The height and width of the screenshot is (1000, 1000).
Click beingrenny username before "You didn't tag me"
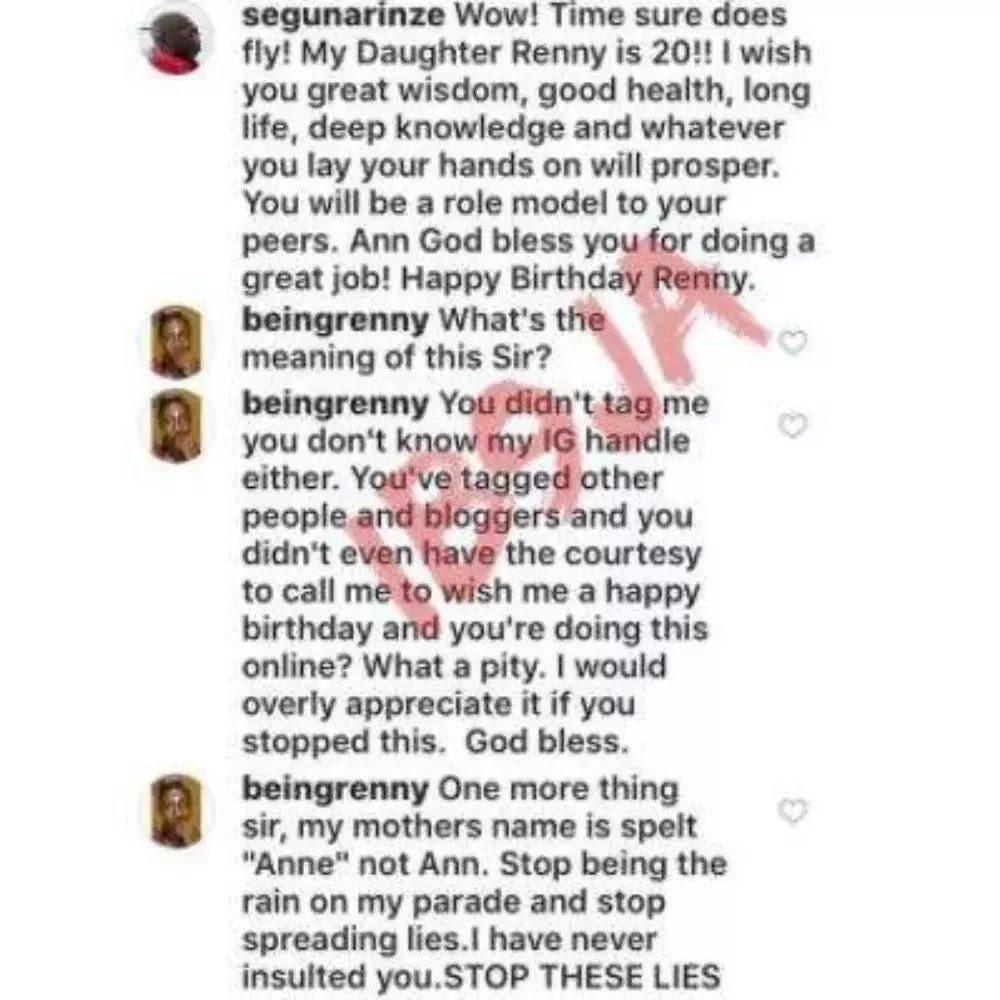coord(335,404)
